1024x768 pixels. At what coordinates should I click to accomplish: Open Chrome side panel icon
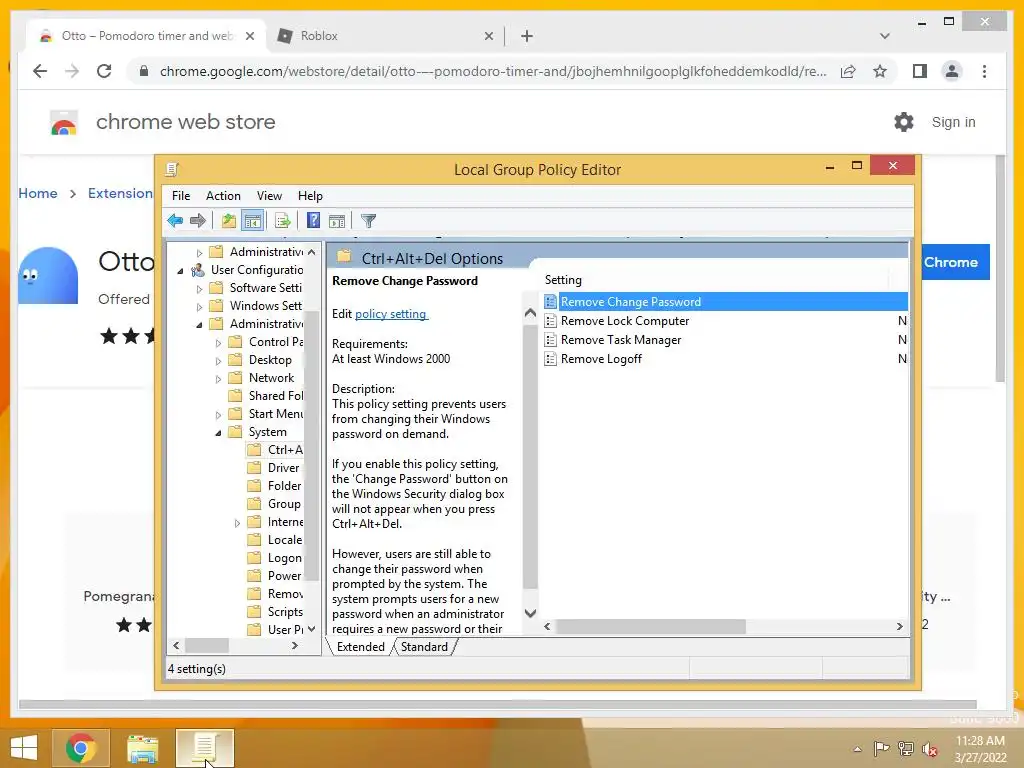pos(920,71)
